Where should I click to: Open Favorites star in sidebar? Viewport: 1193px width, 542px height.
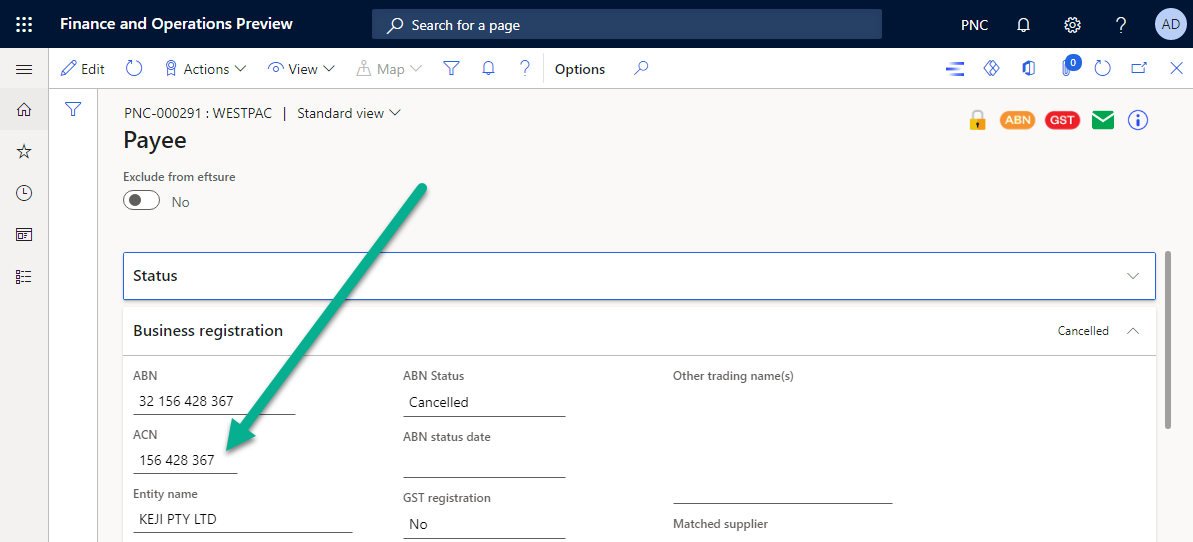pos(24,151)
